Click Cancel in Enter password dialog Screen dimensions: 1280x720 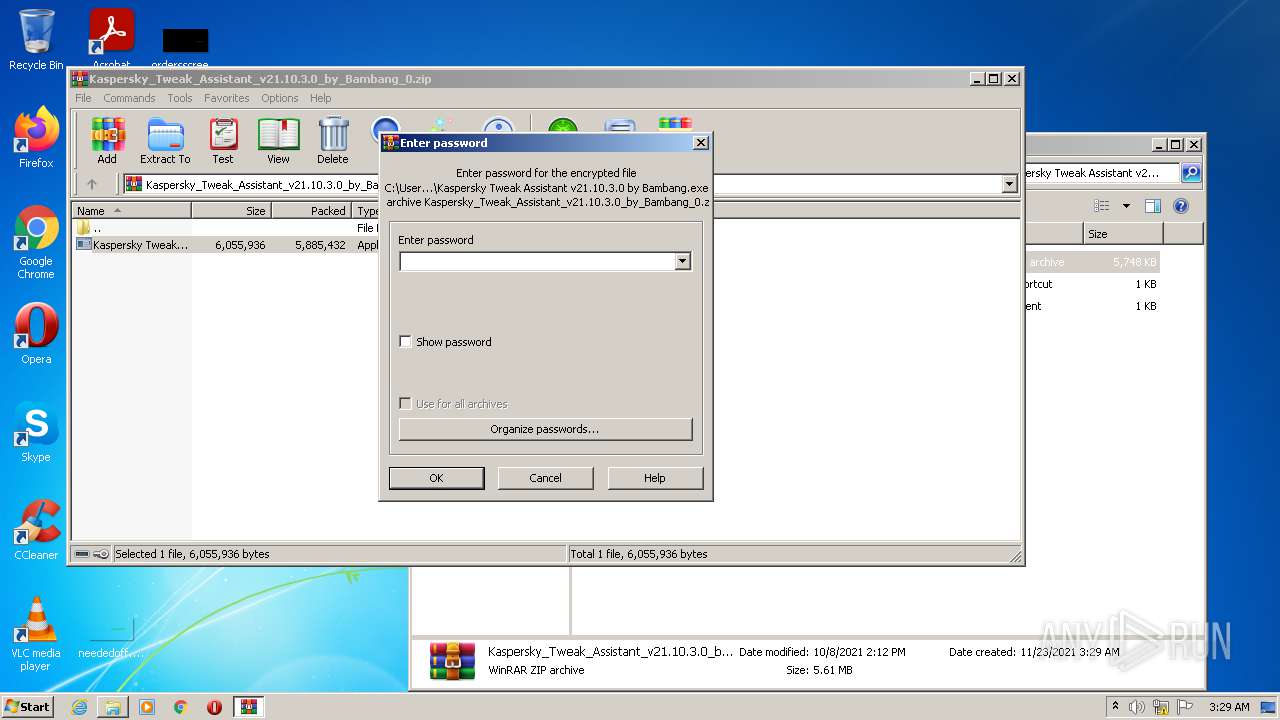click(545, 478)
